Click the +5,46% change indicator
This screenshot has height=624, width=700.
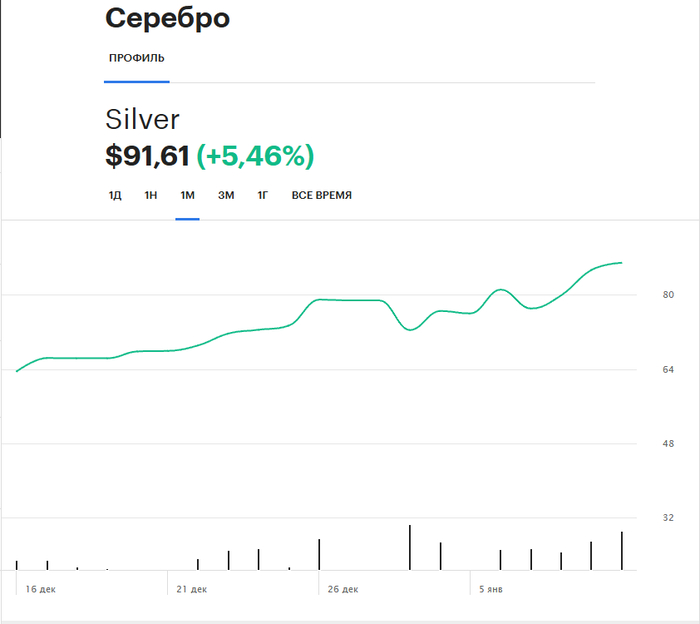(255, 155)
